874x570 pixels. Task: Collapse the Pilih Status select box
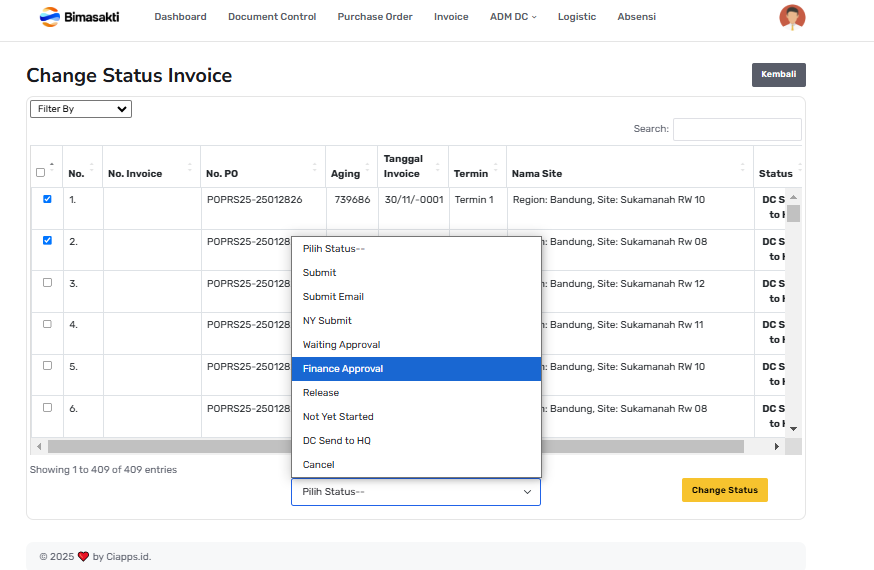point(415,492)
